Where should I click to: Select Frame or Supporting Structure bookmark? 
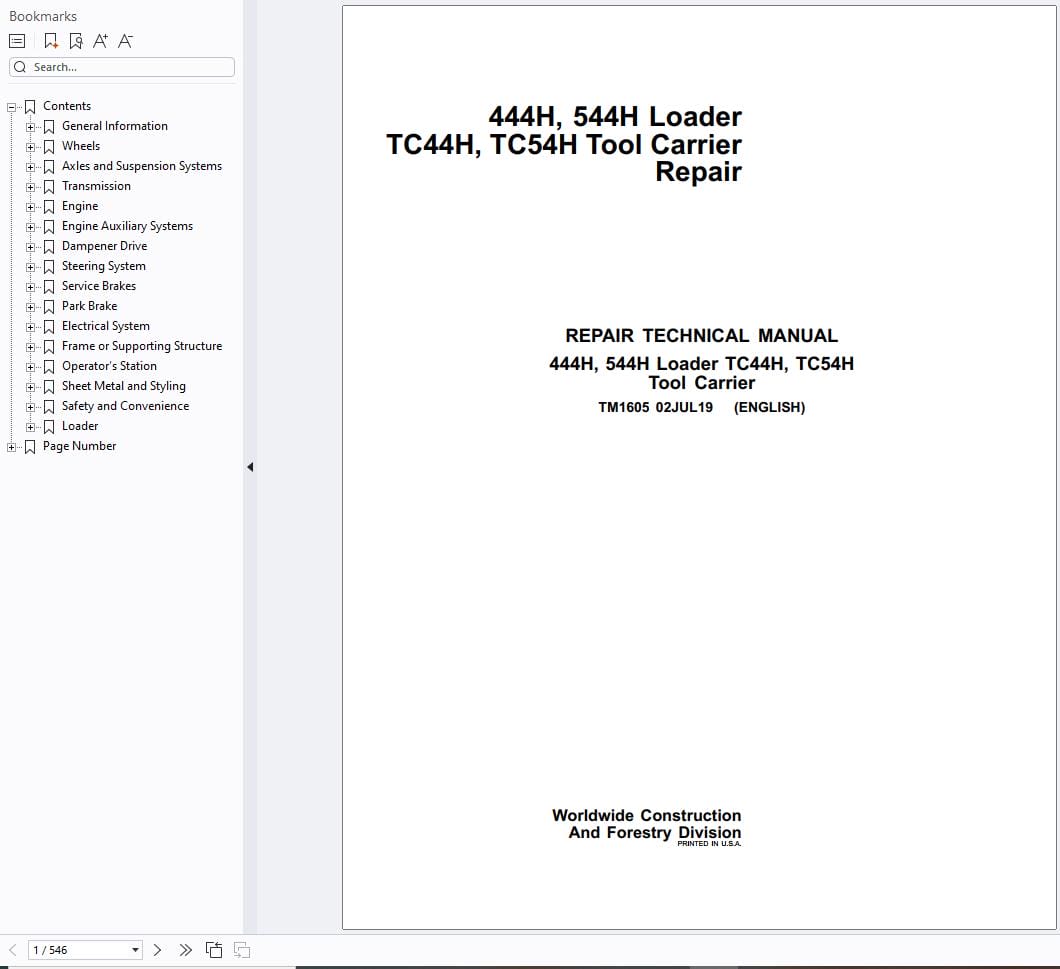[142, 346]
